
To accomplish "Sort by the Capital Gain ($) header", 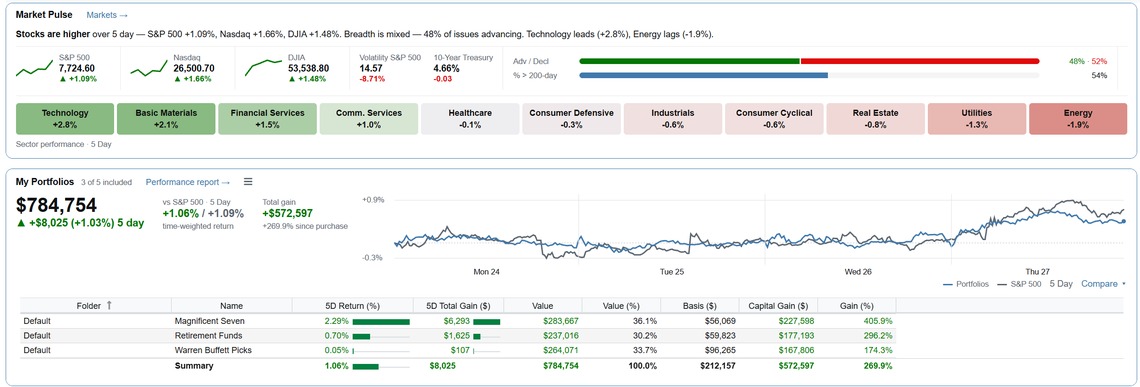I will click(x=778, y=306).
